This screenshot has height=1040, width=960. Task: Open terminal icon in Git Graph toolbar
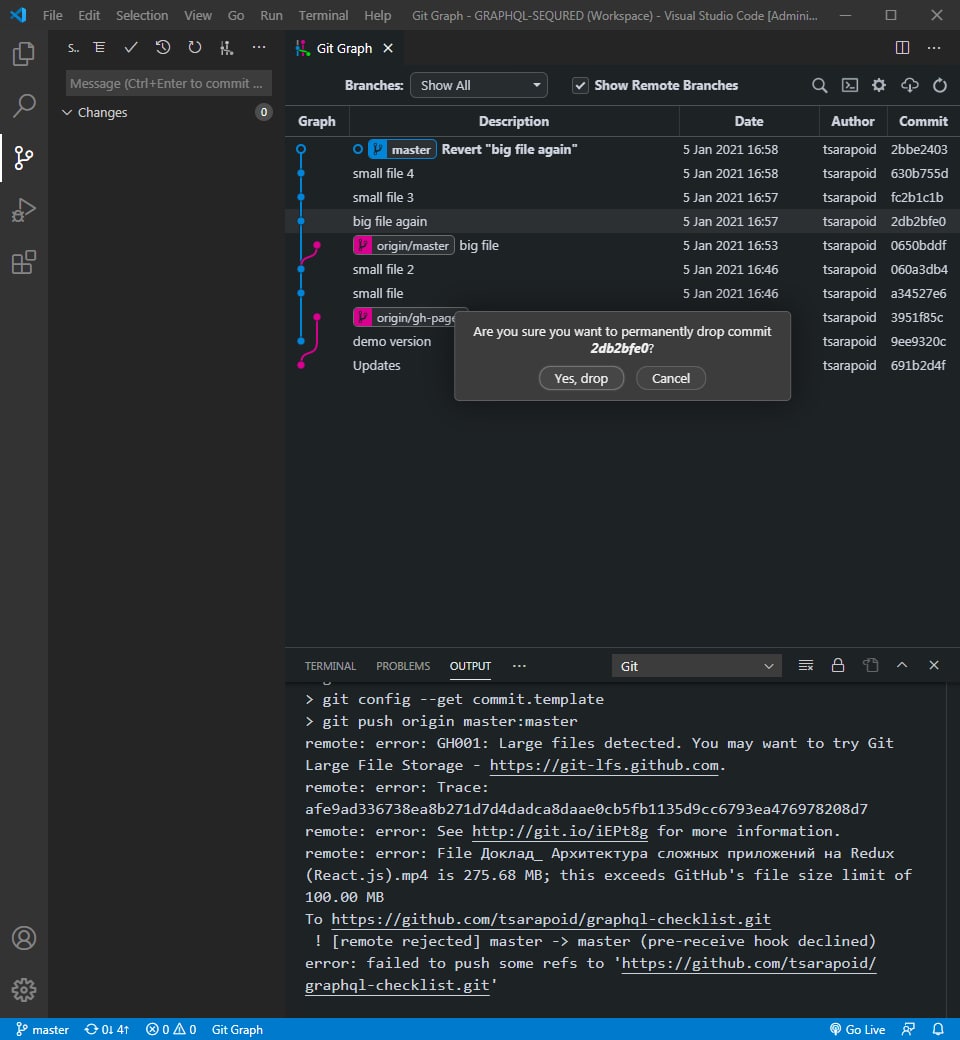(850, 86)
